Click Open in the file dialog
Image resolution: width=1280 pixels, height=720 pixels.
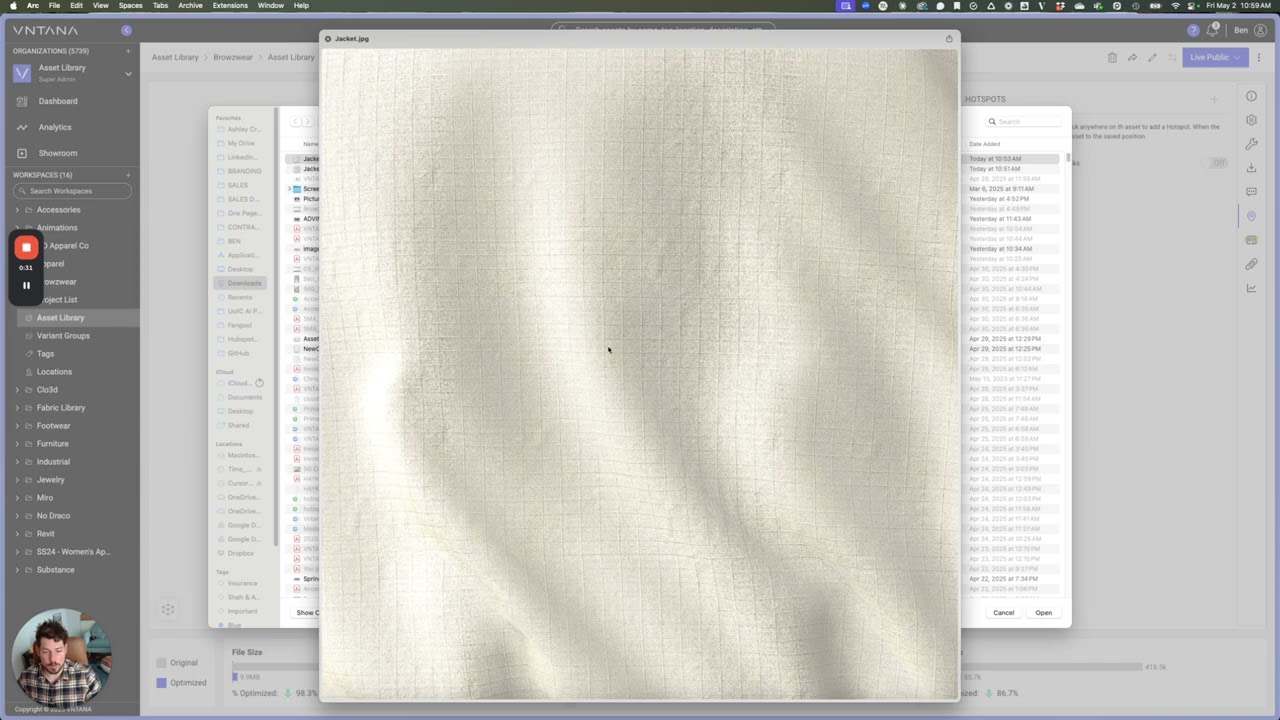point(1043,613)
